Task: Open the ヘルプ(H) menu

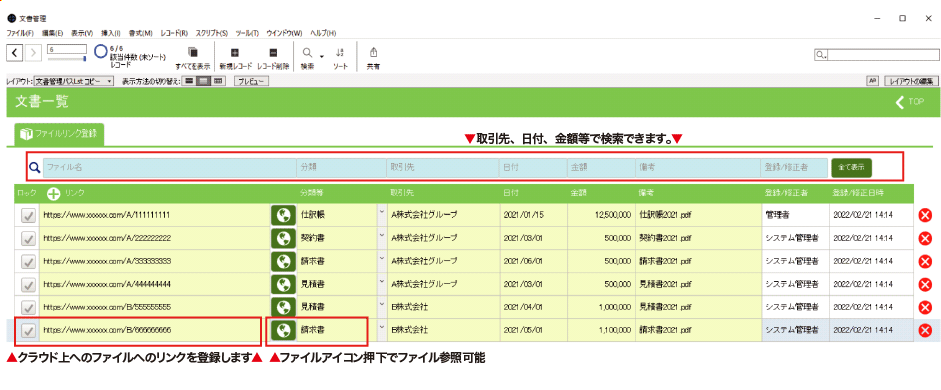Action: coord(323,33)
